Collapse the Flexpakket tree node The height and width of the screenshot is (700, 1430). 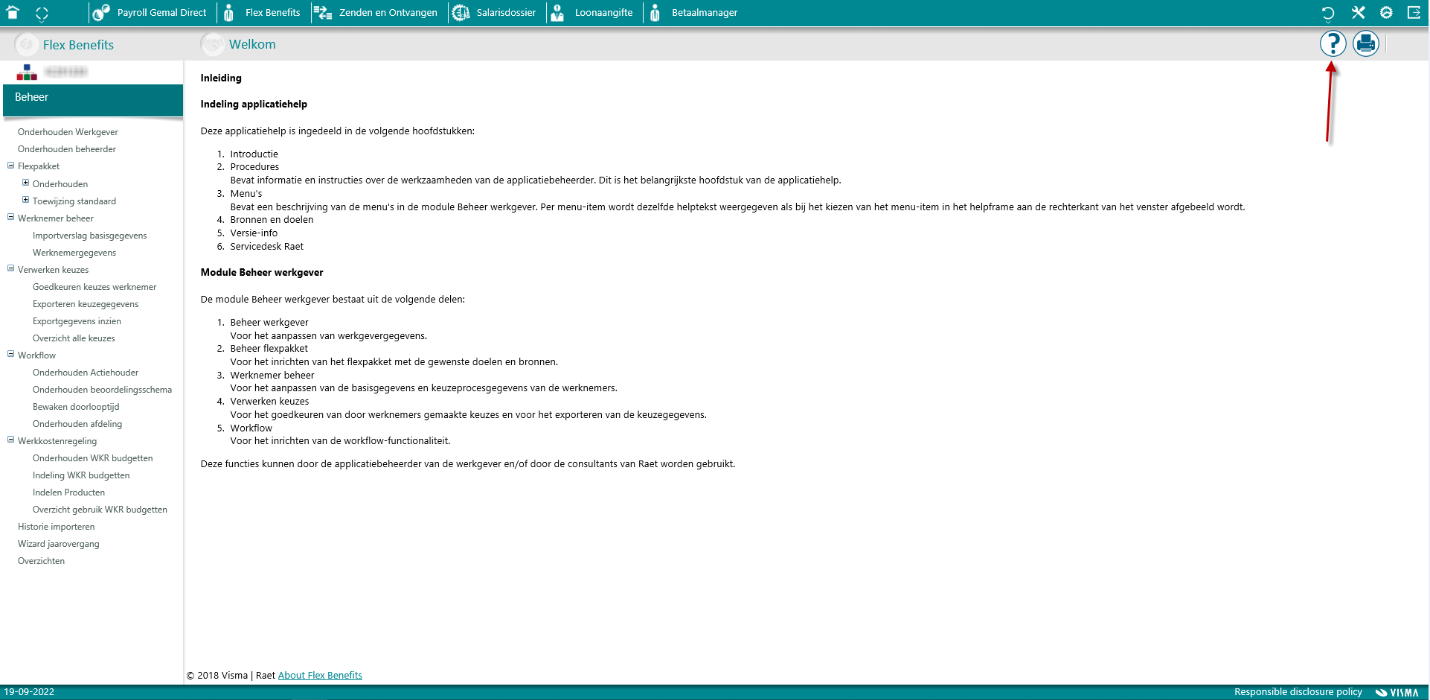click(x=10, y=165)
